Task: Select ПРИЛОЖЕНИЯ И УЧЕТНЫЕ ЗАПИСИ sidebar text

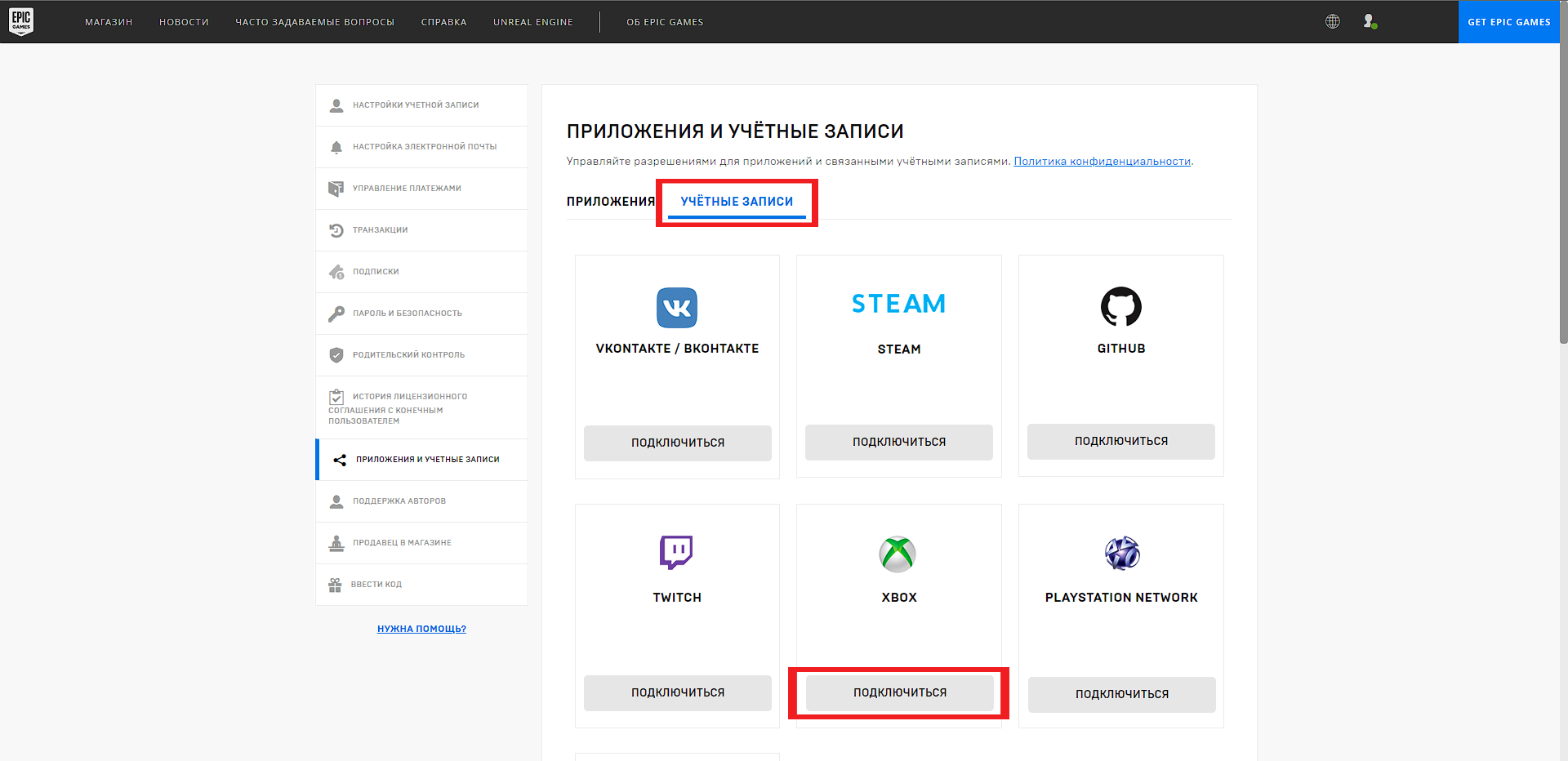Action: click(428, 460)
